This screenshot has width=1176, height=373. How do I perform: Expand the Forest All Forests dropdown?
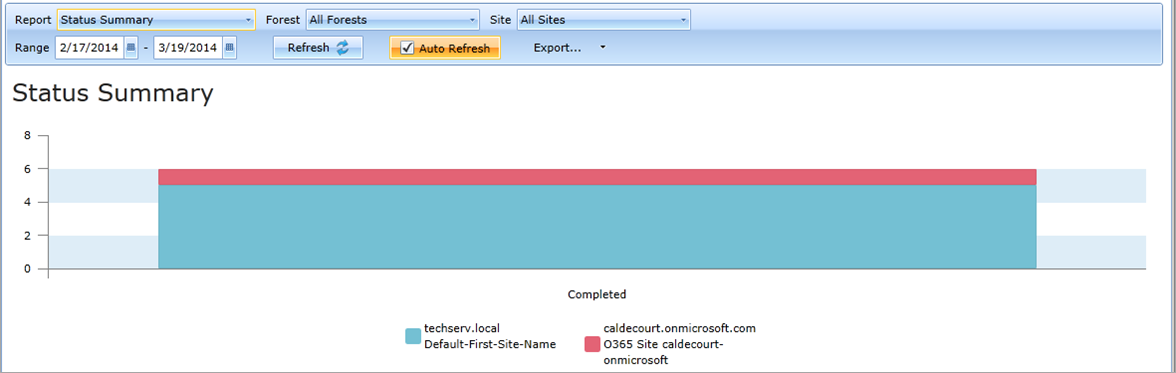pyautogui.click(x=392, y=20)
